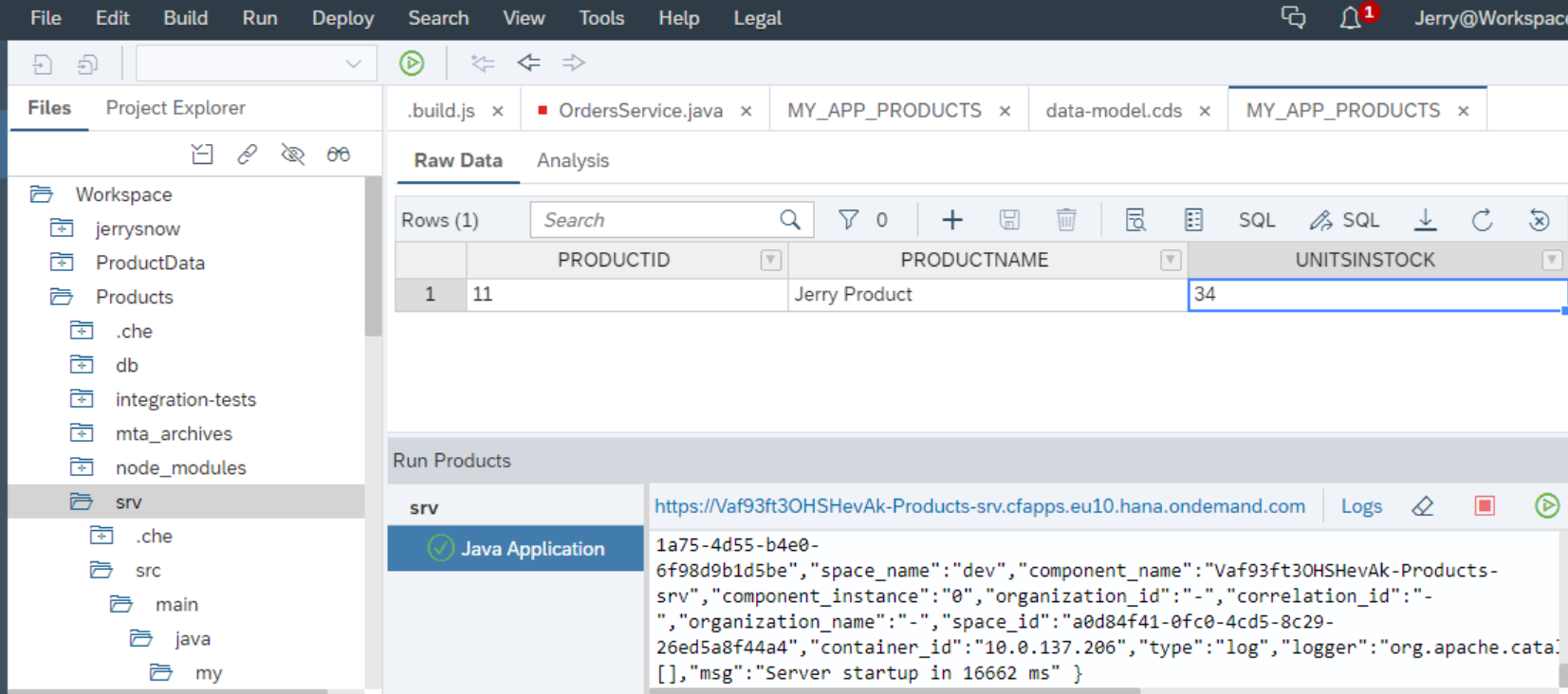Click the refresh table data icon
1568x694 pixels.
1482,221
